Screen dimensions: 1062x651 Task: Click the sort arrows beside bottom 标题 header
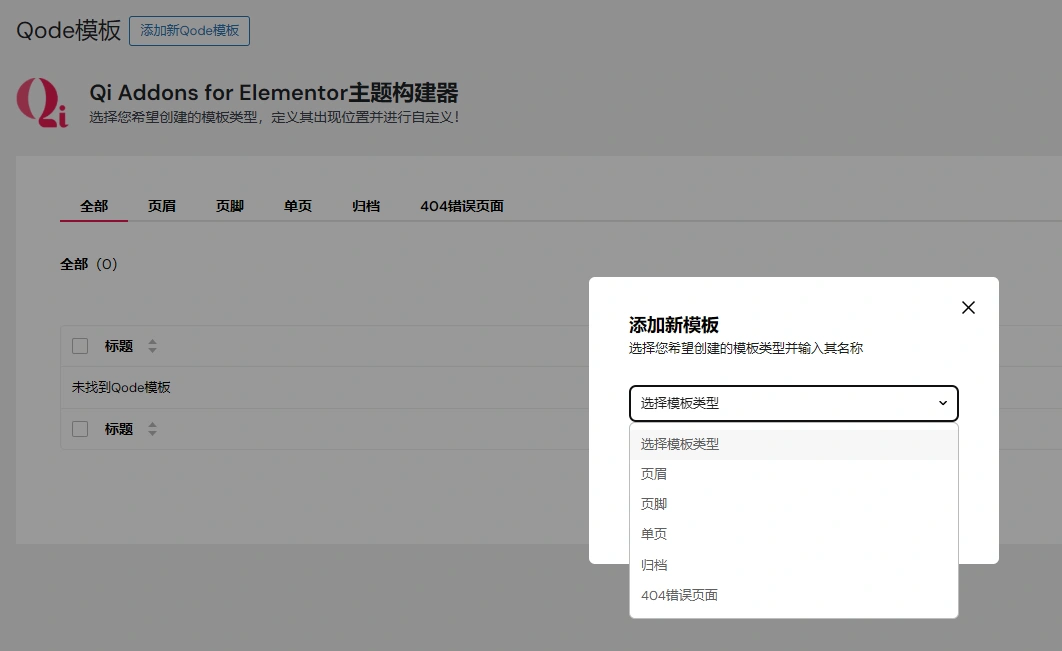pos(151,428)
